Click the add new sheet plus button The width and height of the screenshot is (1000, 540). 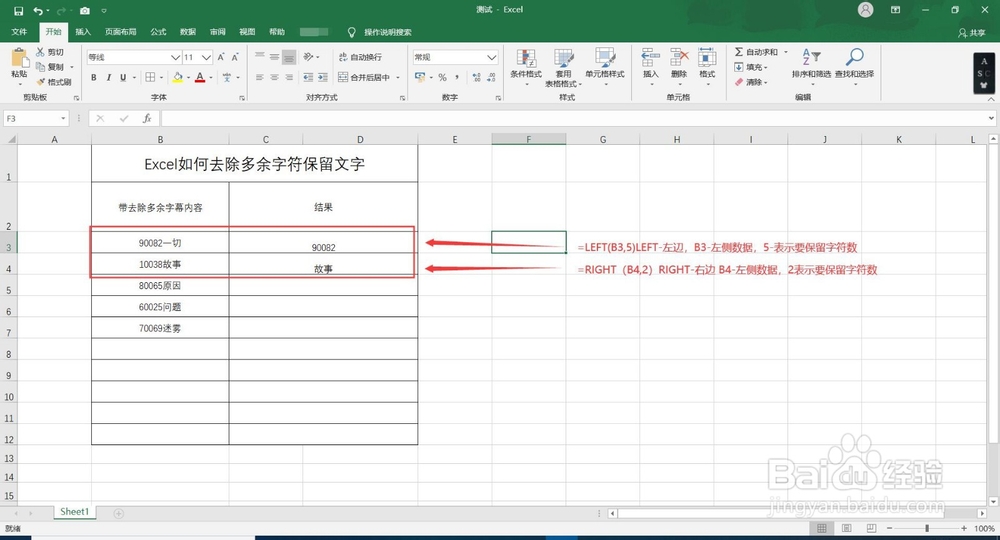coord(118,513)
